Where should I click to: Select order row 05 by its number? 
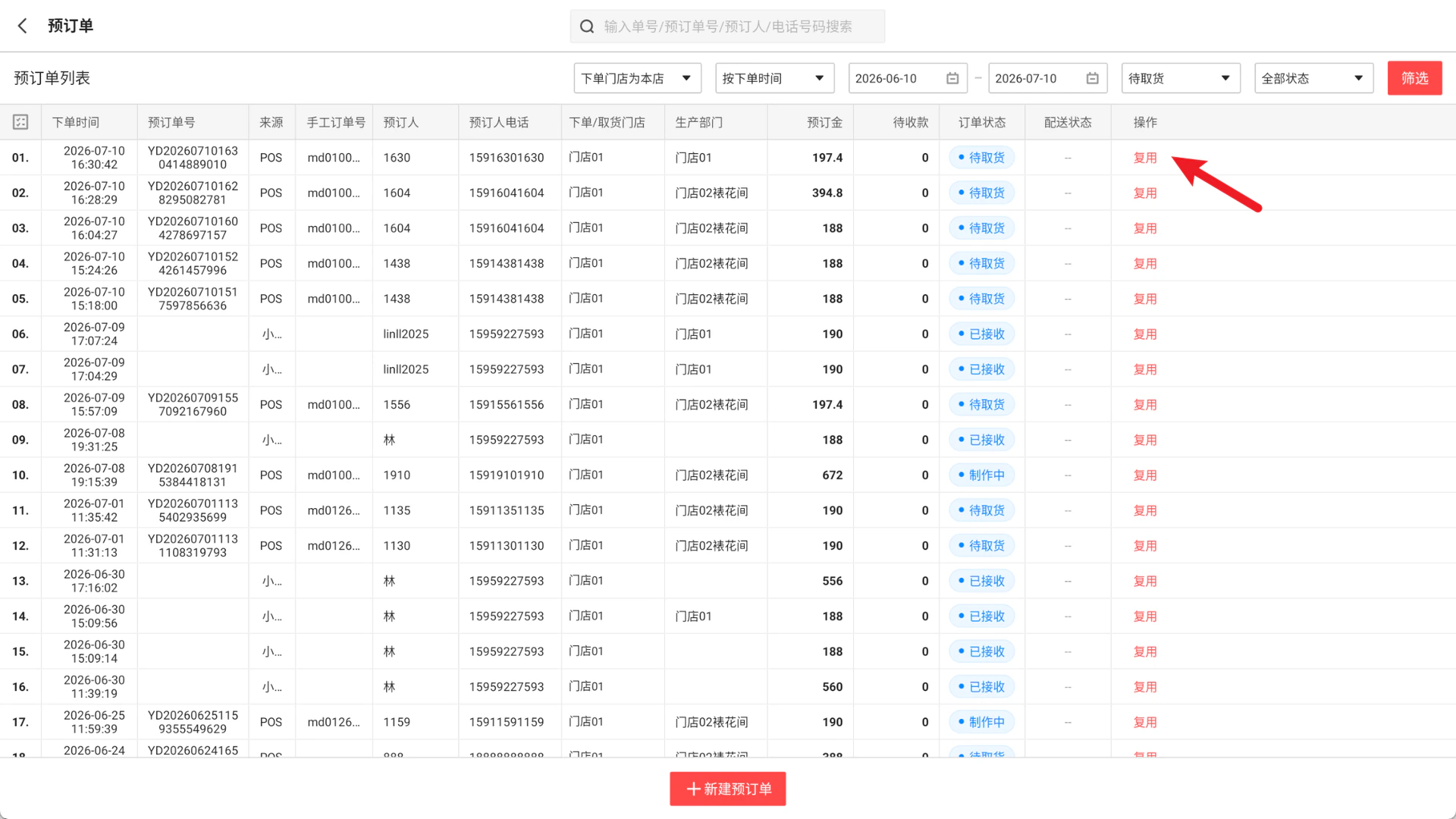[20, 299]
